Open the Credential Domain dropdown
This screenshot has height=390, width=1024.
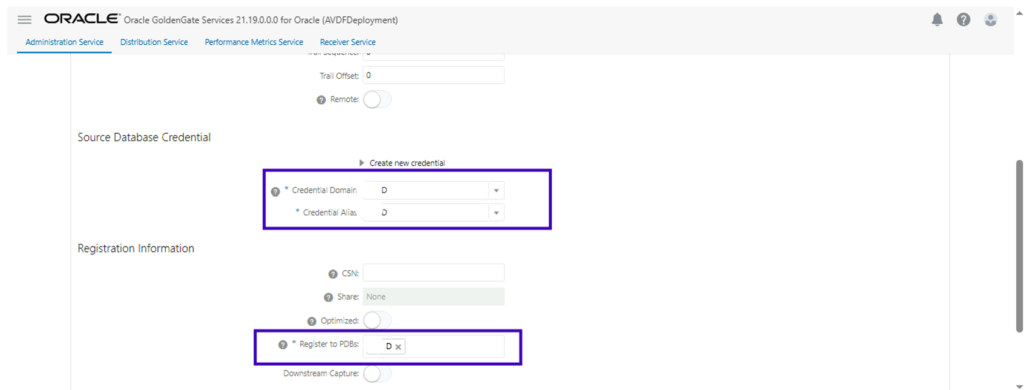point(496,191)
